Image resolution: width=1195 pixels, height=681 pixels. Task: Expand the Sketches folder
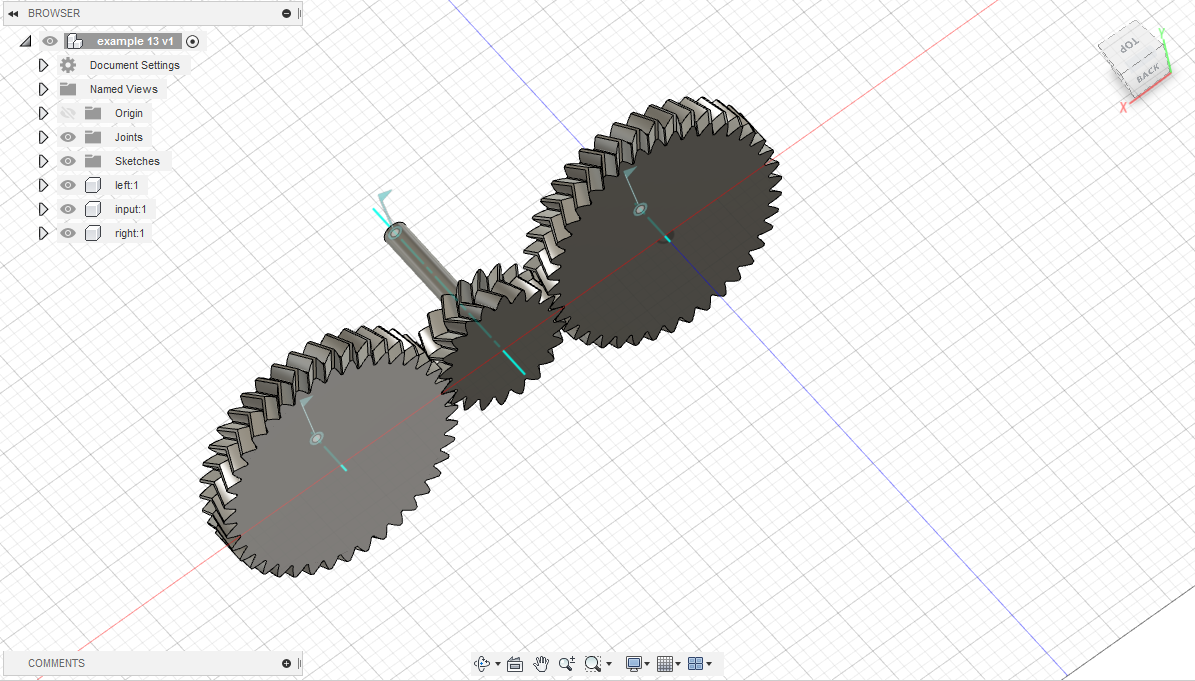pyautogui.click(x=43, y=161)
